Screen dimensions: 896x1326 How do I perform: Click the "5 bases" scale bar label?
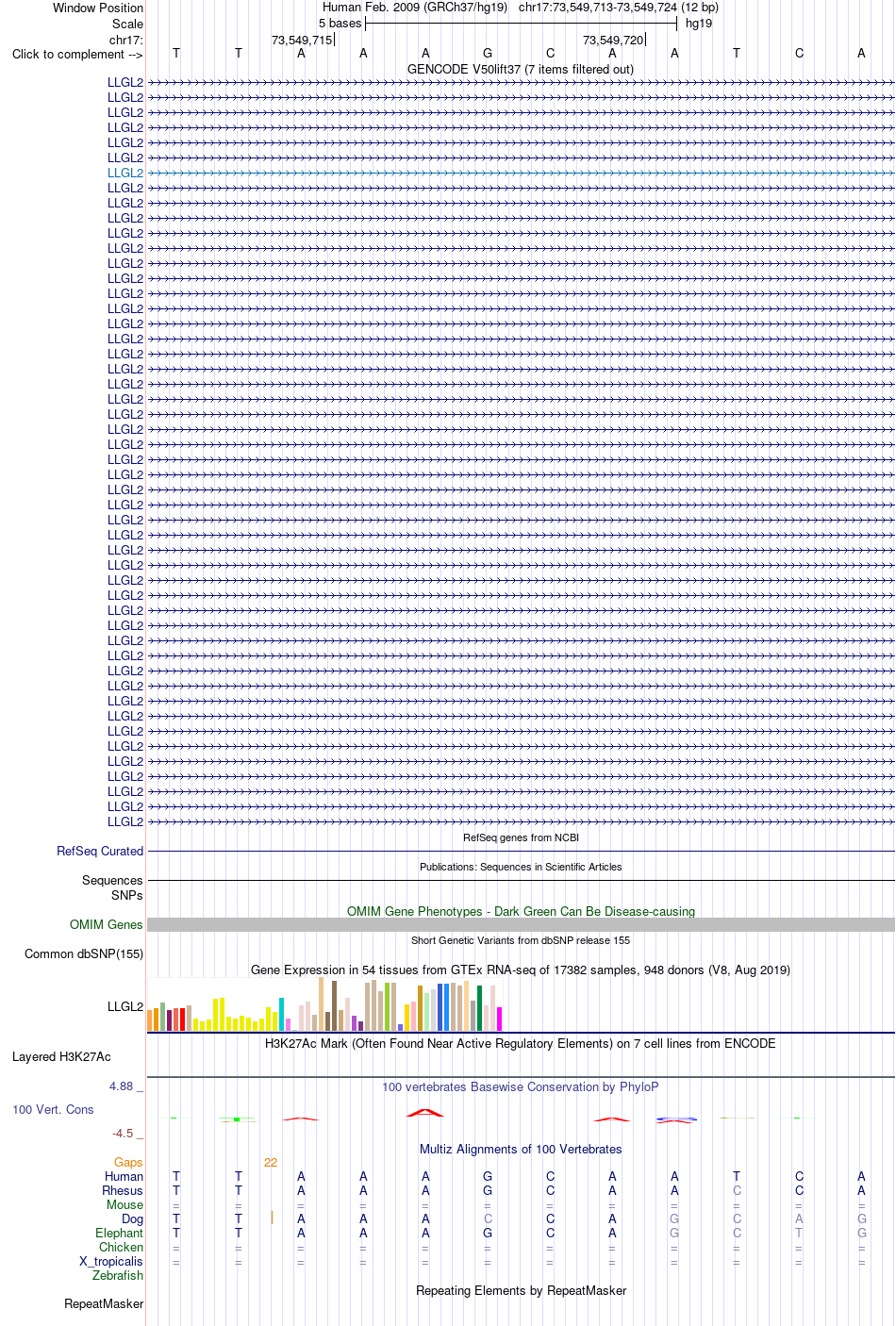(x=340, y=24)
